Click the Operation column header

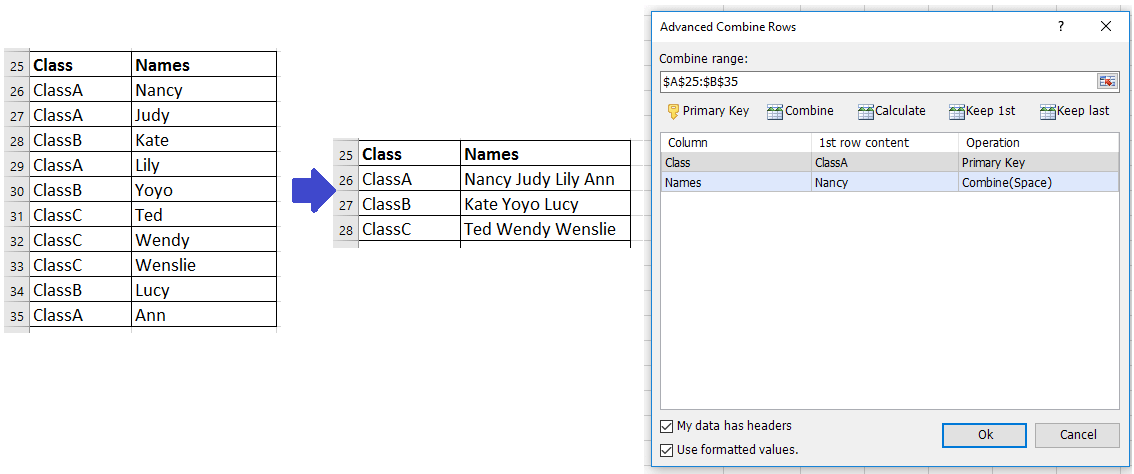[1038, 143]
